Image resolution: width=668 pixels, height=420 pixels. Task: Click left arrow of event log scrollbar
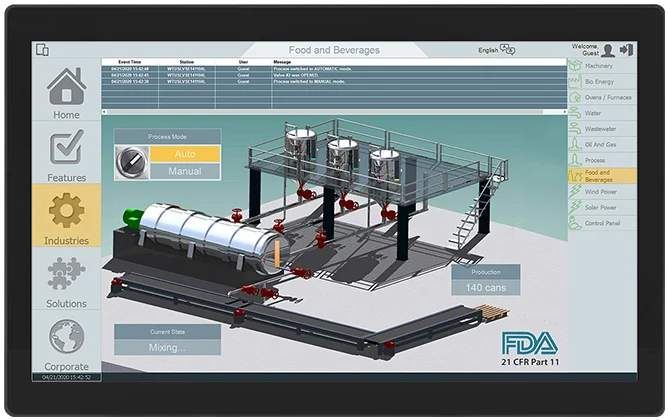tap(104, 112)
